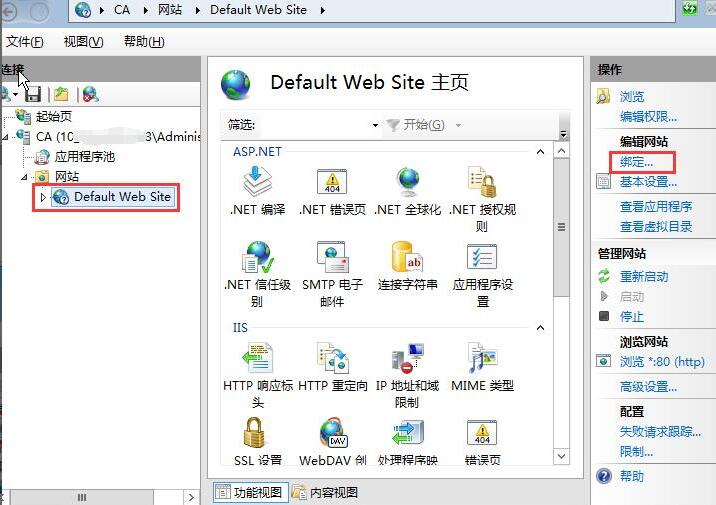The height and width of the screenshot is (505, 716).
Task: Select 应用程序池 in connections tree
Action: (84, 157)
